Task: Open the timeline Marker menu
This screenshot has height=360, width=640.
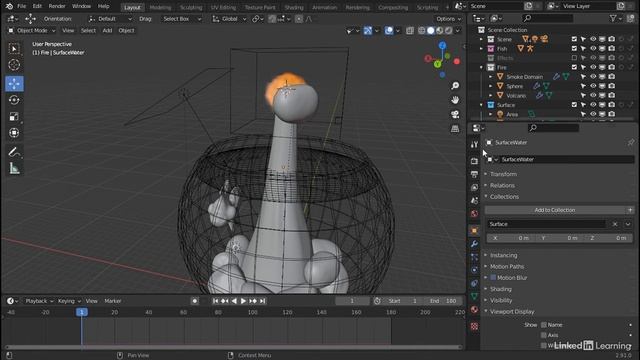Action: pyautogui.click(x=113, y=301)
